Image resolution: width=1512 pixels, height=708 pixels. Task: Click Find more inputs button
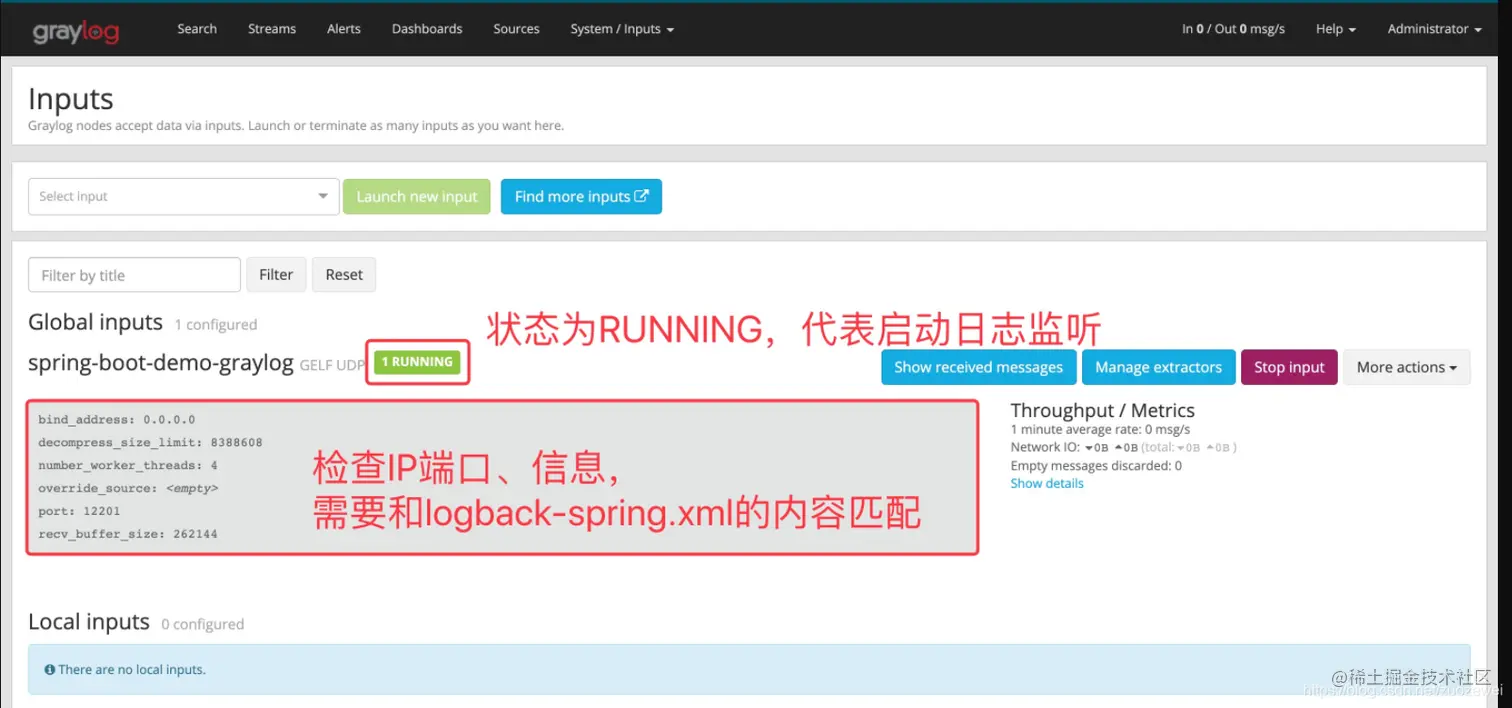[x=581, y=196]
